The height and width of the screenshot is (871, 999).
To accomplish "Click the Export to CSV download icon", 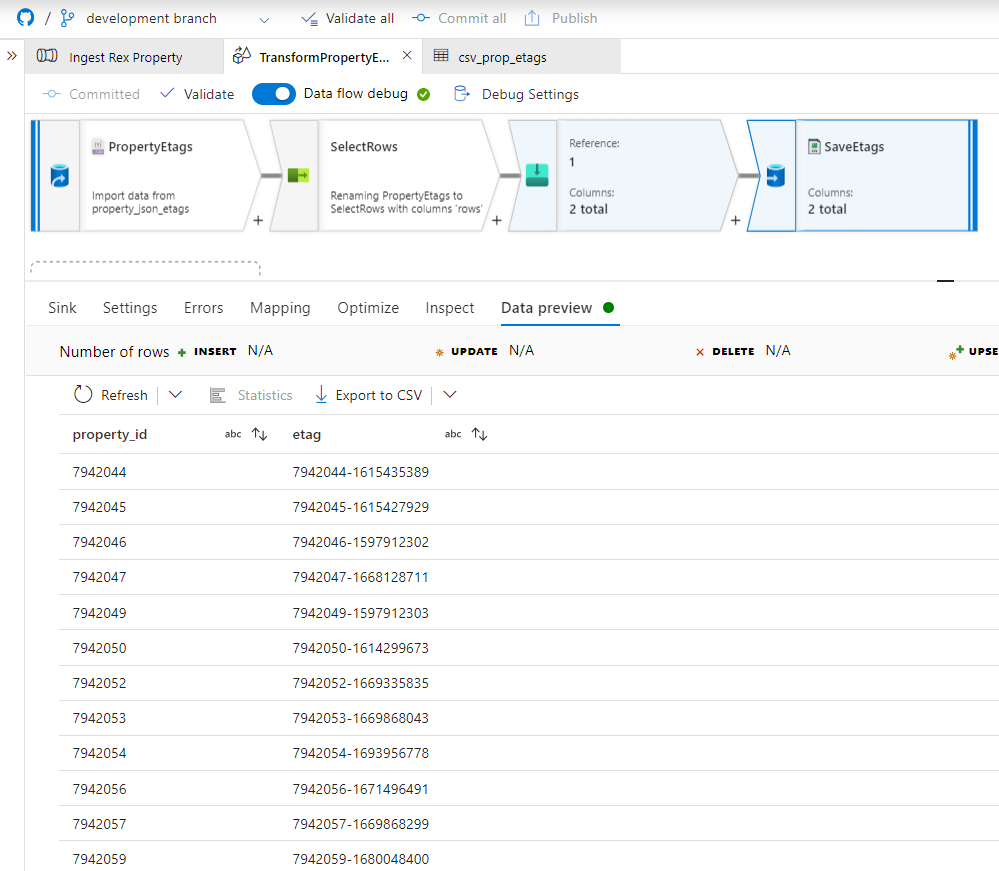I will coord(320,394).
